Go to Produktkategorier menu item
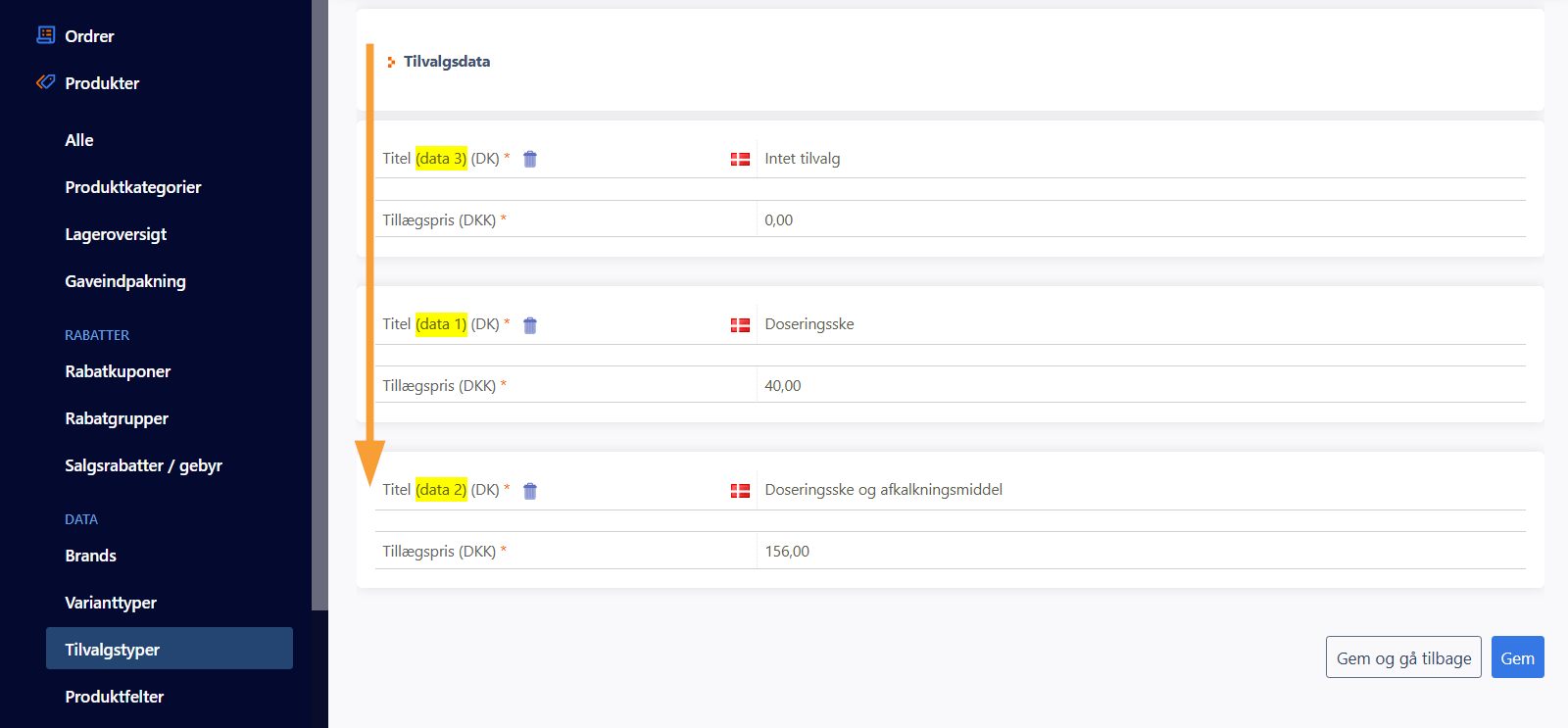This screenshot has height=728, width=1568. click(133, 187)
